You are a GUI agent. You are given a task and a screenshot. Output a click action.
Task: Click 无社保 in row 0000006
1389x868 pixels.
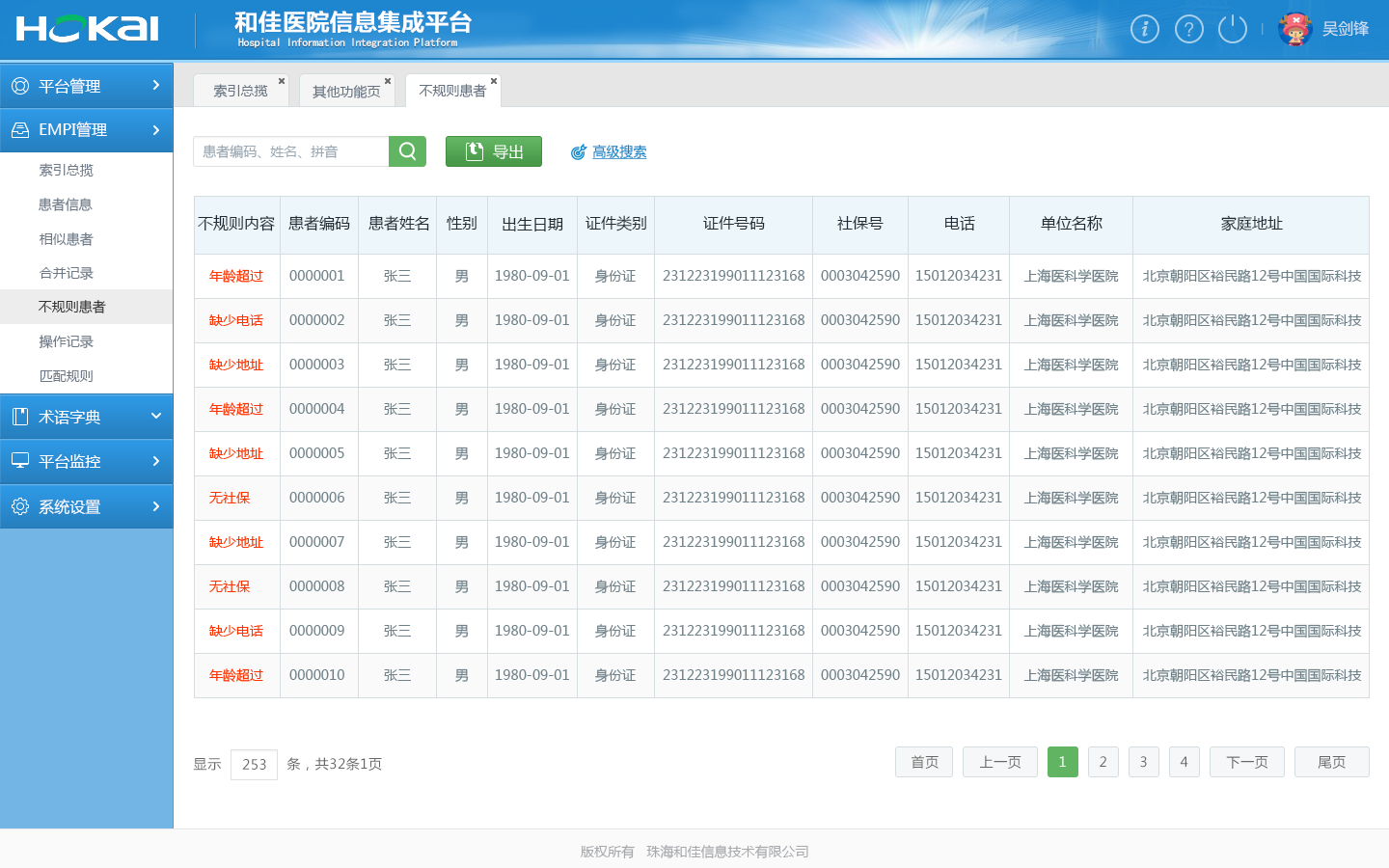pos(230,498)
